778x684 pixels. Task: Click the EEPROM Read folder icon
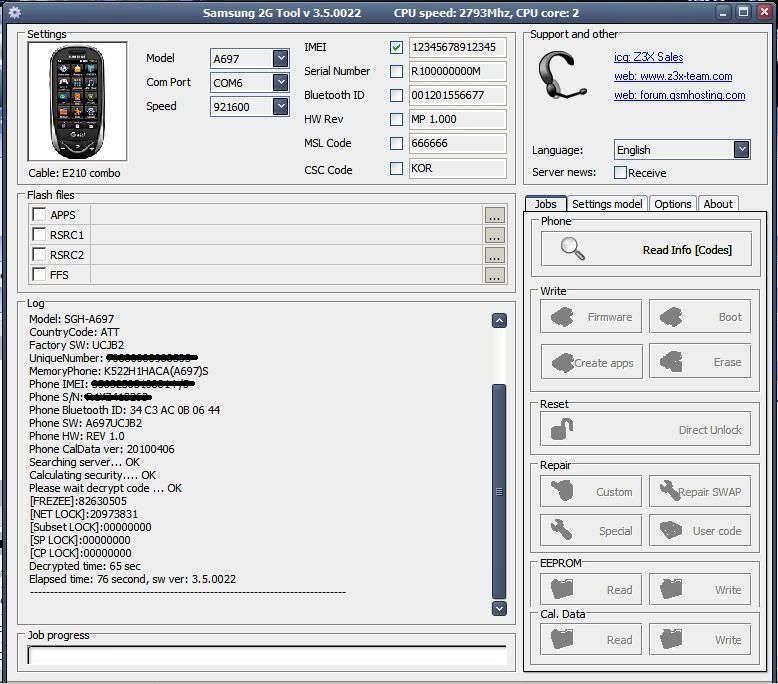click(x=562, y=589)
